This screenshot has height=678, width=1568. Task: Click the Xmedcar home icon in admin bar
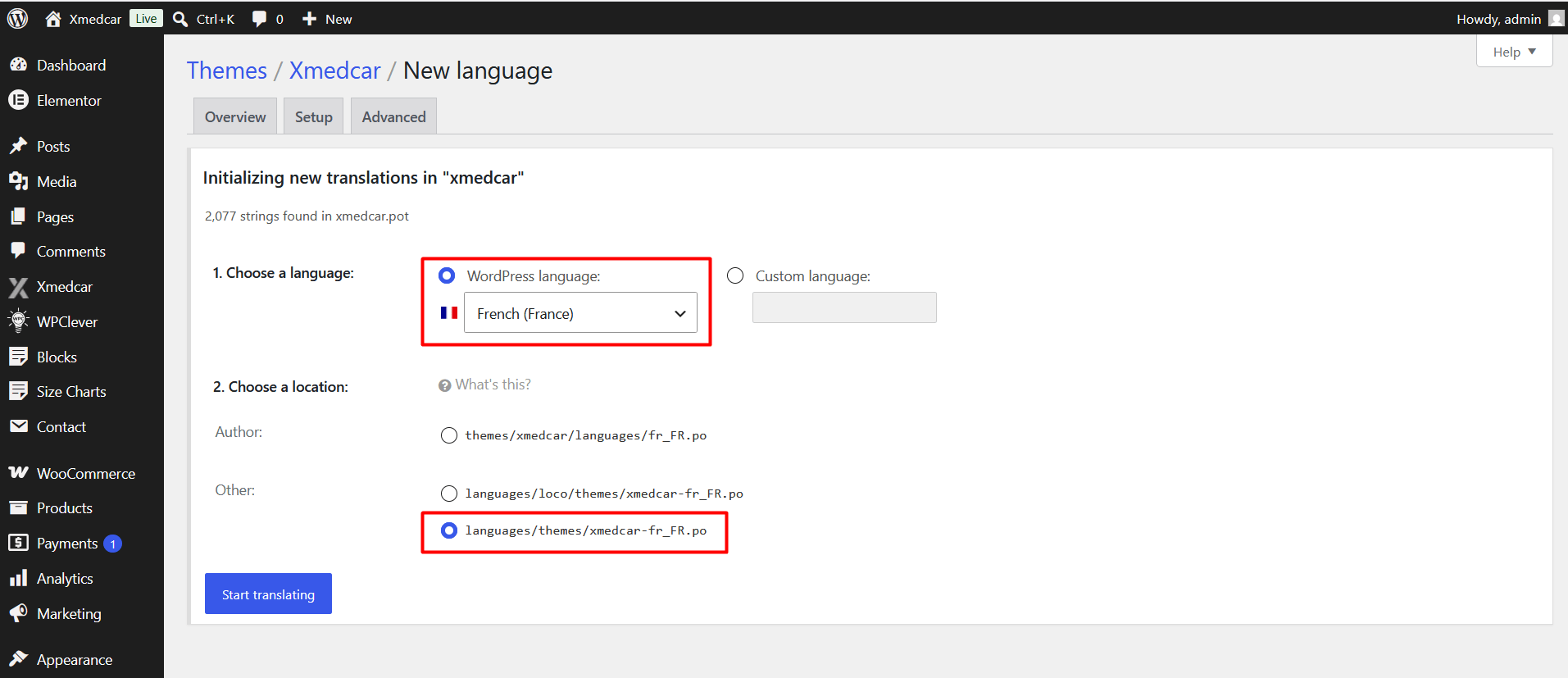[53, 19]
